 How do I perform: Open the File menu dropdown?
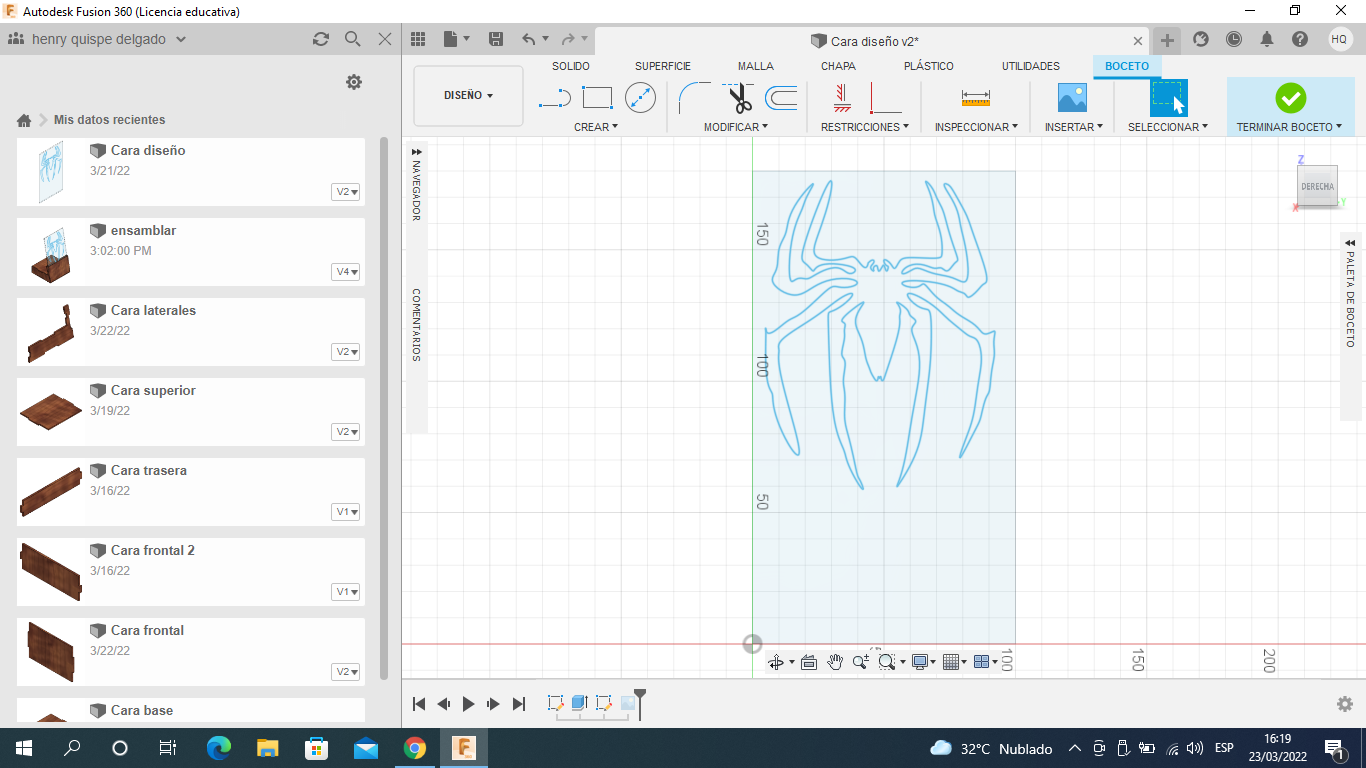(456, 39)
